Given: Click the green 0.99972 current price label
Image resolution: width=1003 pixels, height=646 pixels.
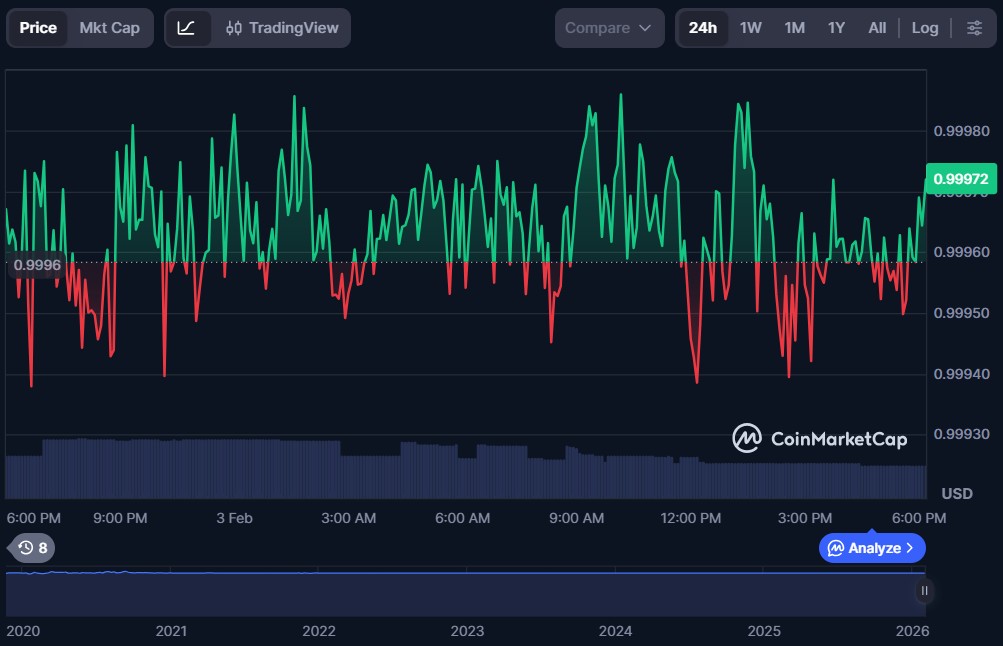Looking at the screenshot, I should pos(960,179).
